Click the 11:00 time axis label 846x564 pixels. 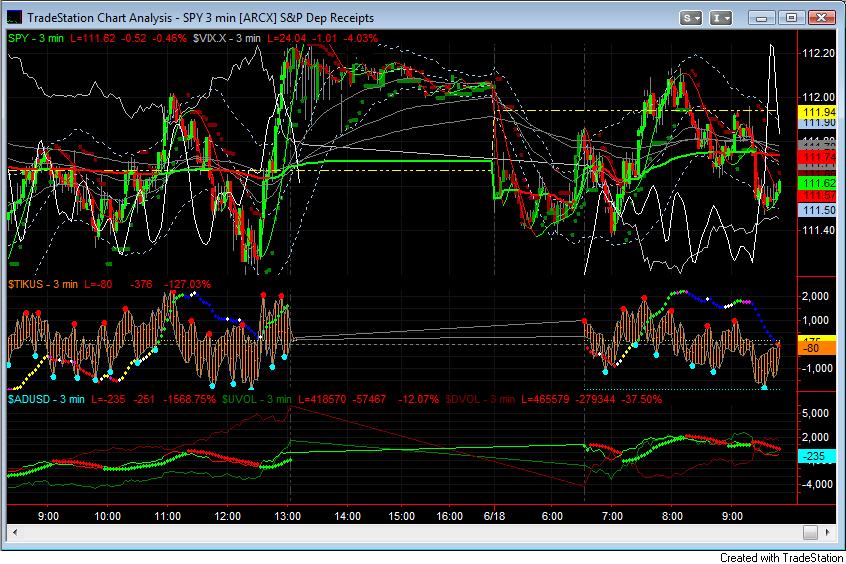point(167,516)
